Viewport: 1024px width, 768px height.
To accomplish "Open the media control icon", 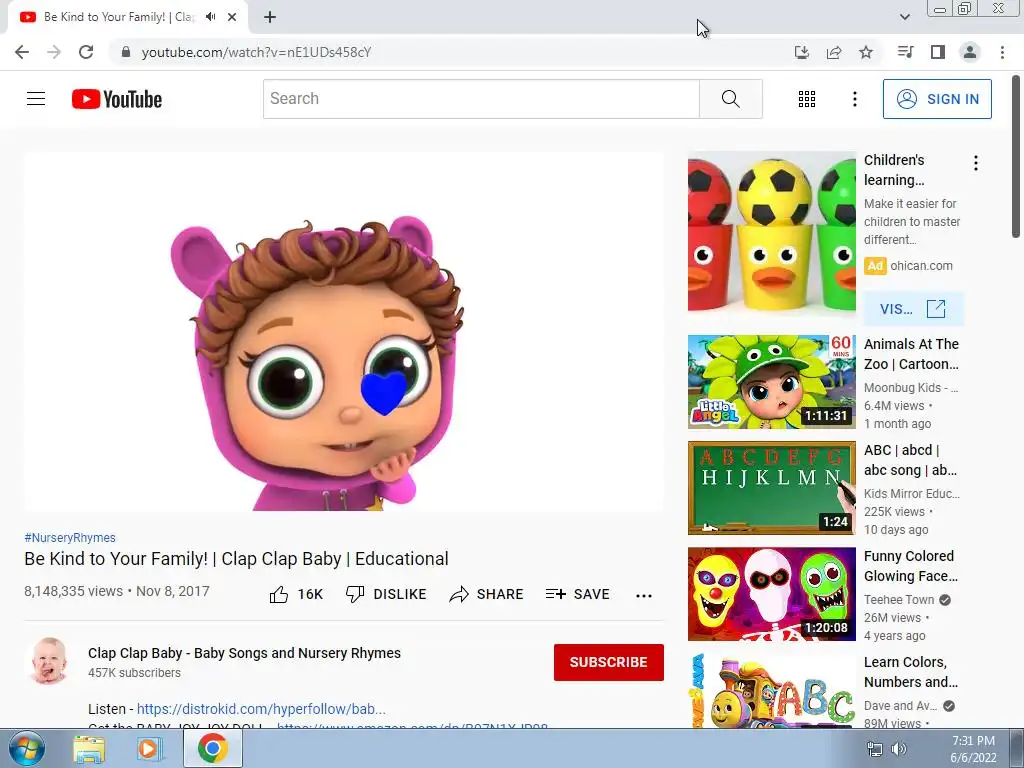I will [905, 52].
